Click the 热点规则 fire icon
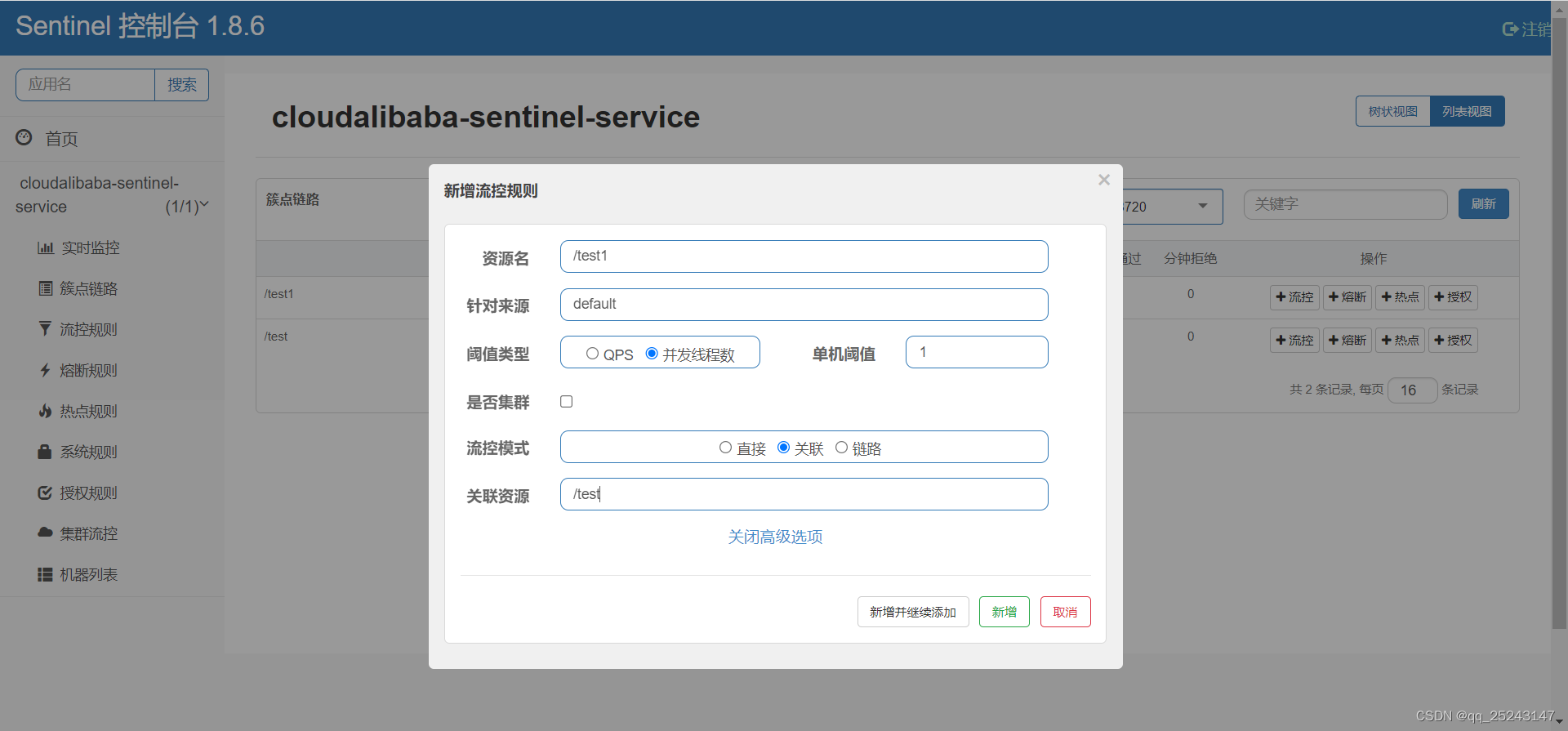This screenshot has height=731, width=1568. tap(45, 411)
